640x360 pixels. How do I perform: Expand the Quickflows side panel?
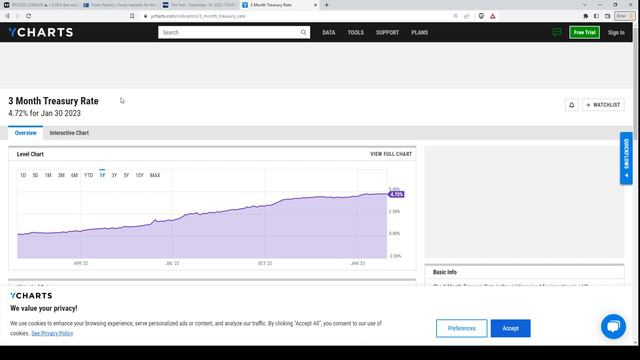626,158
